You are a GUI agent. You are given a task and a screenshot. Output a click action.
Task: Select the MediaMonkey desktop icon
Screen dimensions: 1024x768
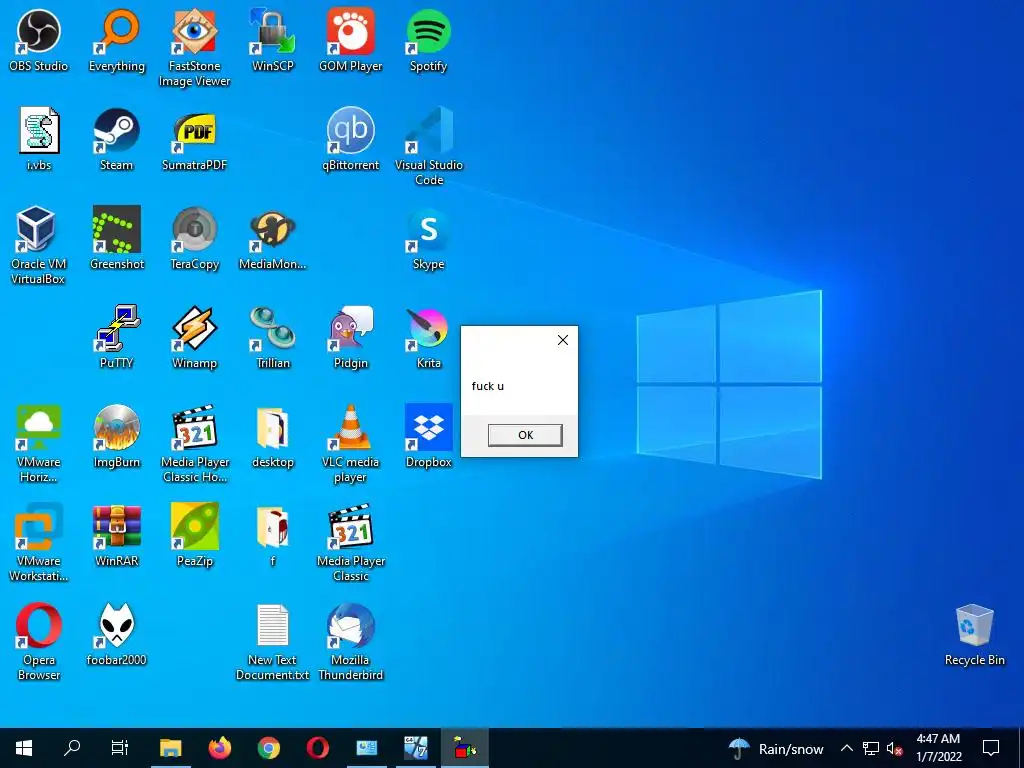point(273,238)
